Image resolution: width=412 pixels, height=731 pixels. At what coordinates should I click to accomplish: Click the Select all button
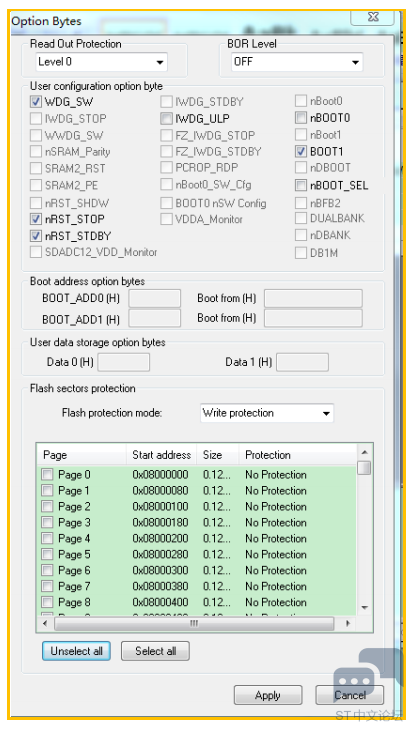tap(155, 651)
